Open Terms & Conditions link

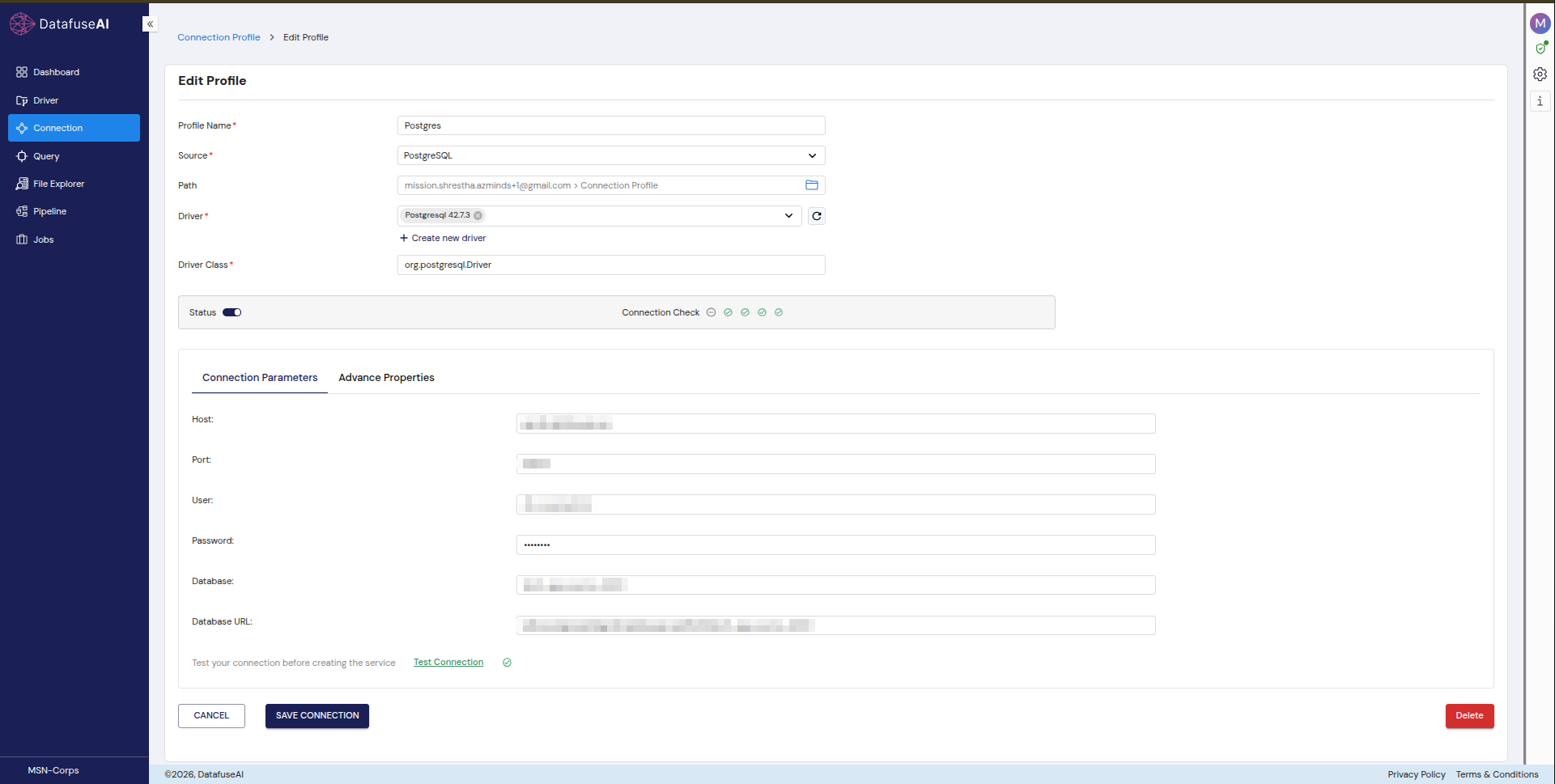pos(1497,774)
